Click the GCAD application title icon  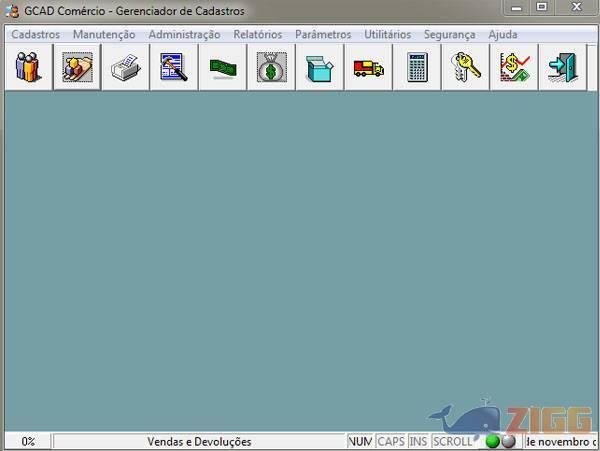pyautogui.click(x=12, y=11)
